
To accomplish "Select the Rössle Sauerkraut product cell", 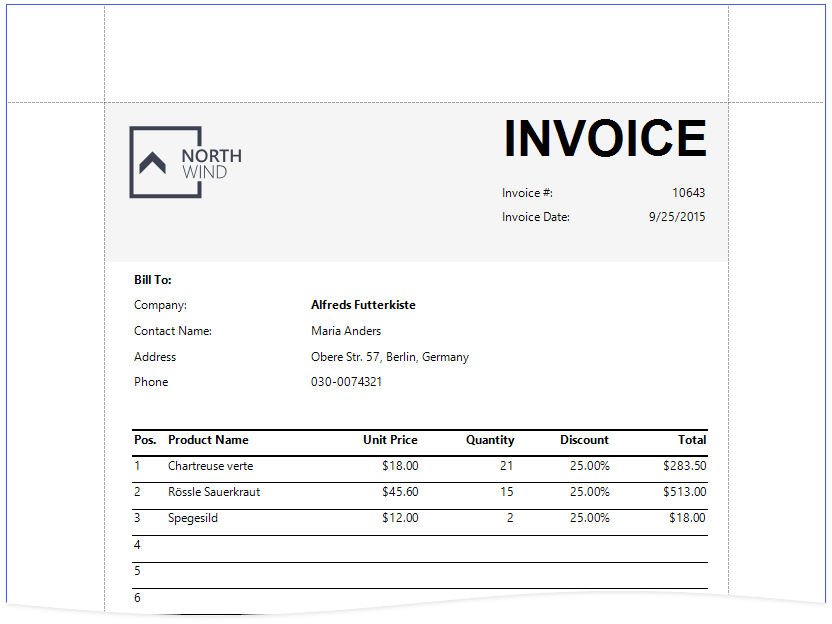I will click(x=214, y=492).
